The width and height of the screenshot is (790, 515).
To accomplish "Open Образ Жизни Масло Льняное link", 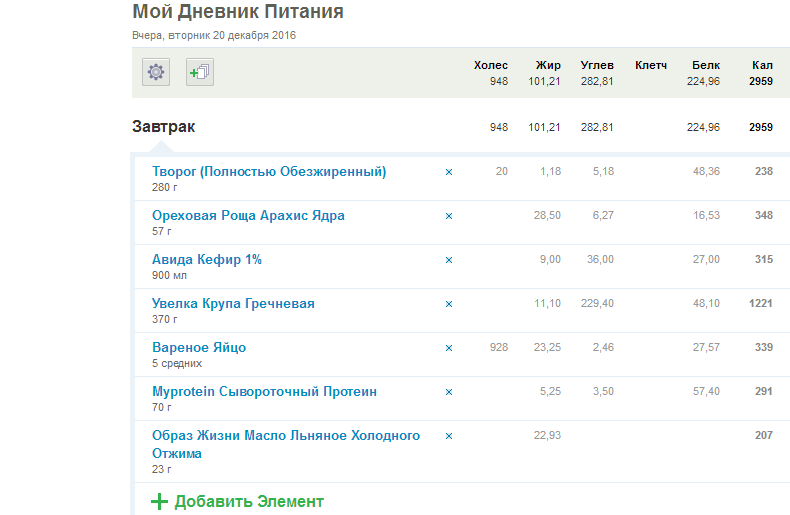I will pos(286,444).
